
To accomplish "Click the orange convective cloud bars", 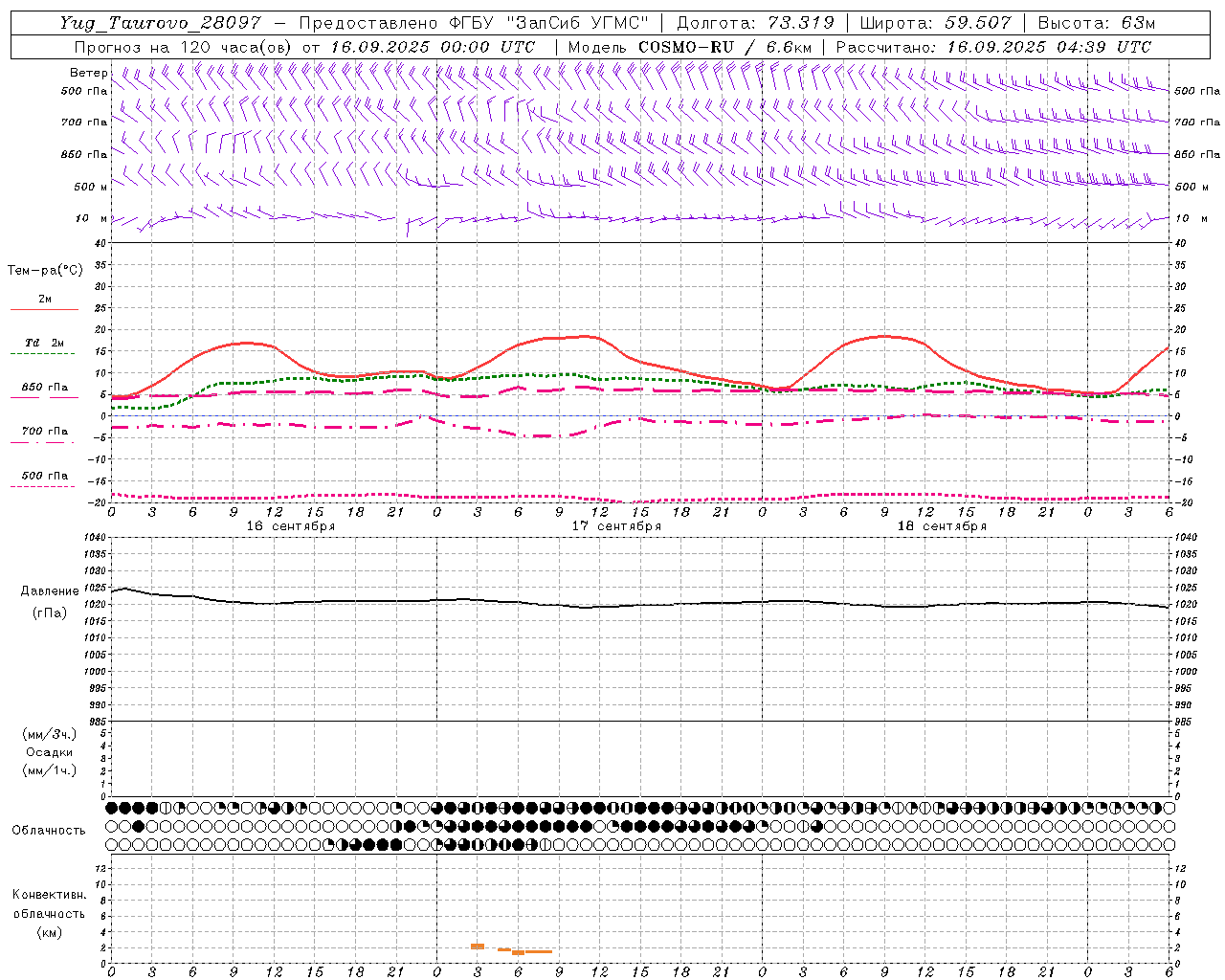I will point(511,949).
